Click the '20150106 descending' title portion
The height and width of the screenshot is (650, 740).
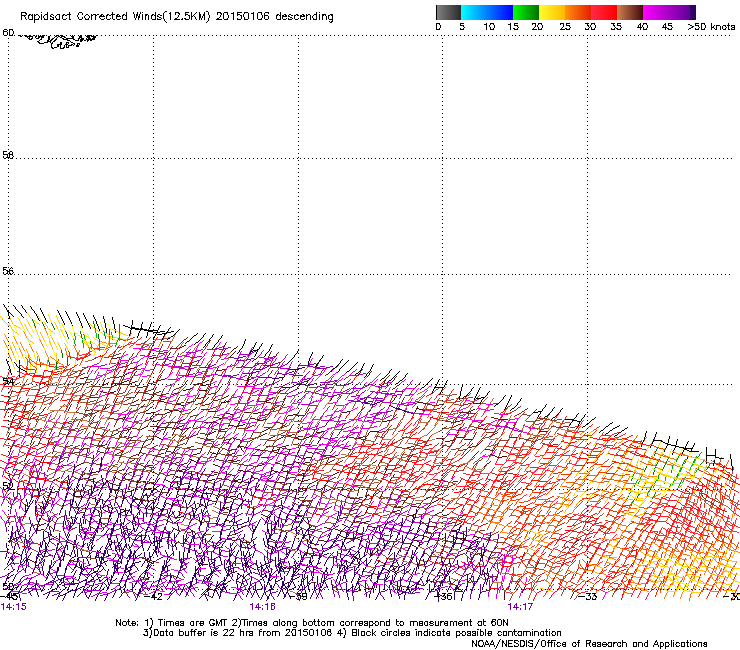[x=274, y=17]
